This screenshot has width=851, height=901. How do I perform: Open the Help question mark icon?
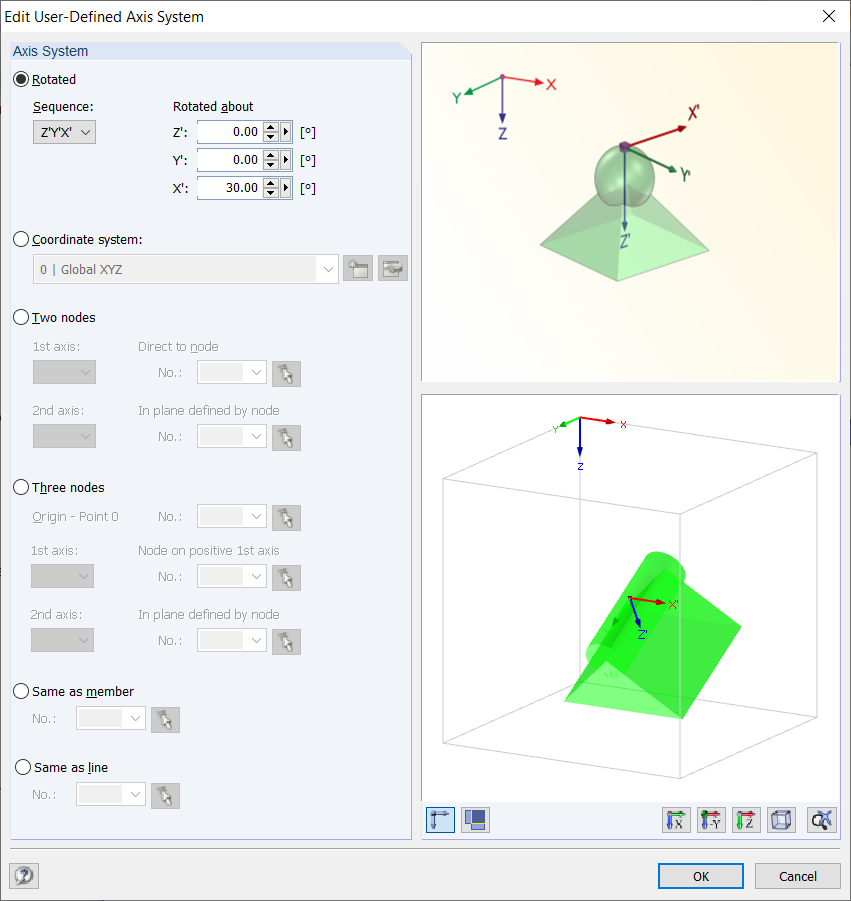[23, 875]
